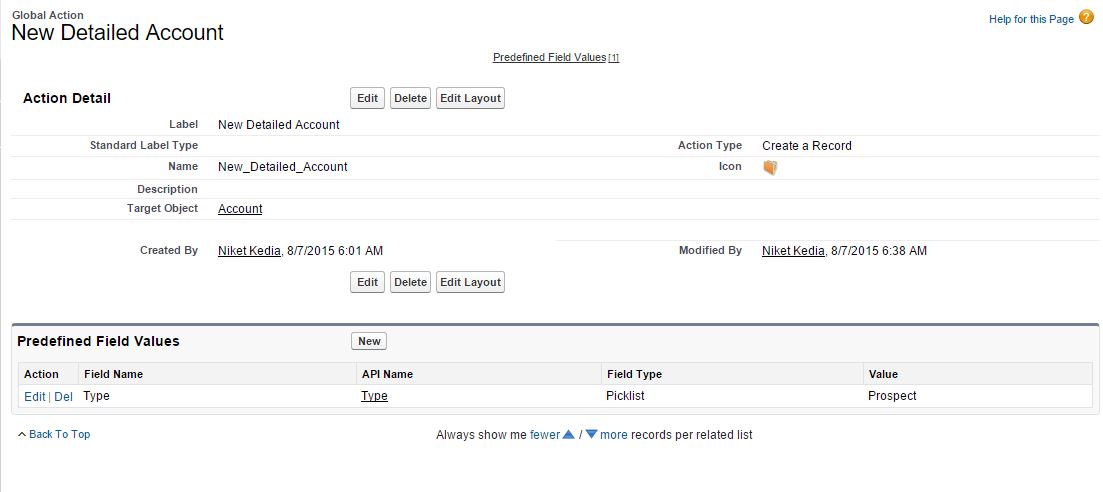Click the caret icon beside Back To Top
This screenshot has height=492, width=1103.
(22, 434)
